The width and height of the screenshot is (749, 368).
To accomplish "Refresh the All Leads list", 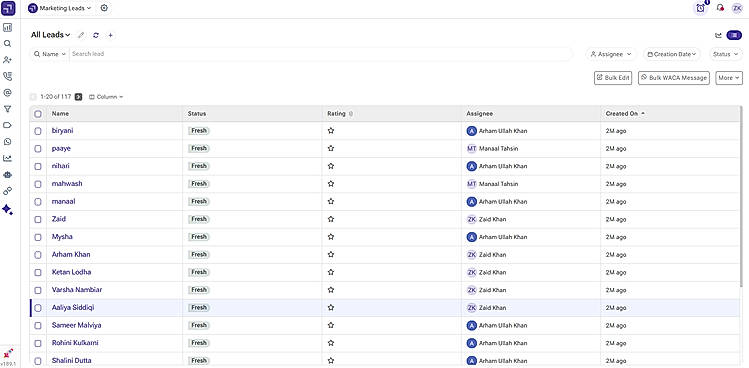I will pos(96,35).
